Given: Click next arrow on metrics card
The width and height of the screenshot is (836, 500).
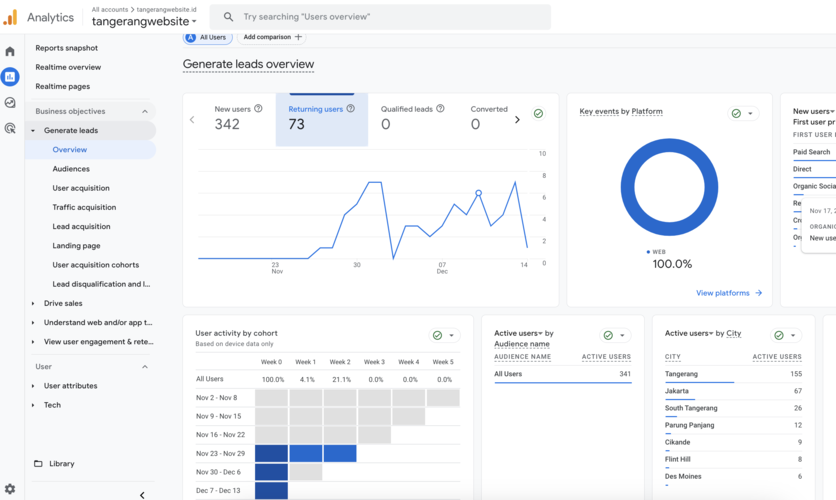Looking at the screenshot, I should (x=517, y=120).
